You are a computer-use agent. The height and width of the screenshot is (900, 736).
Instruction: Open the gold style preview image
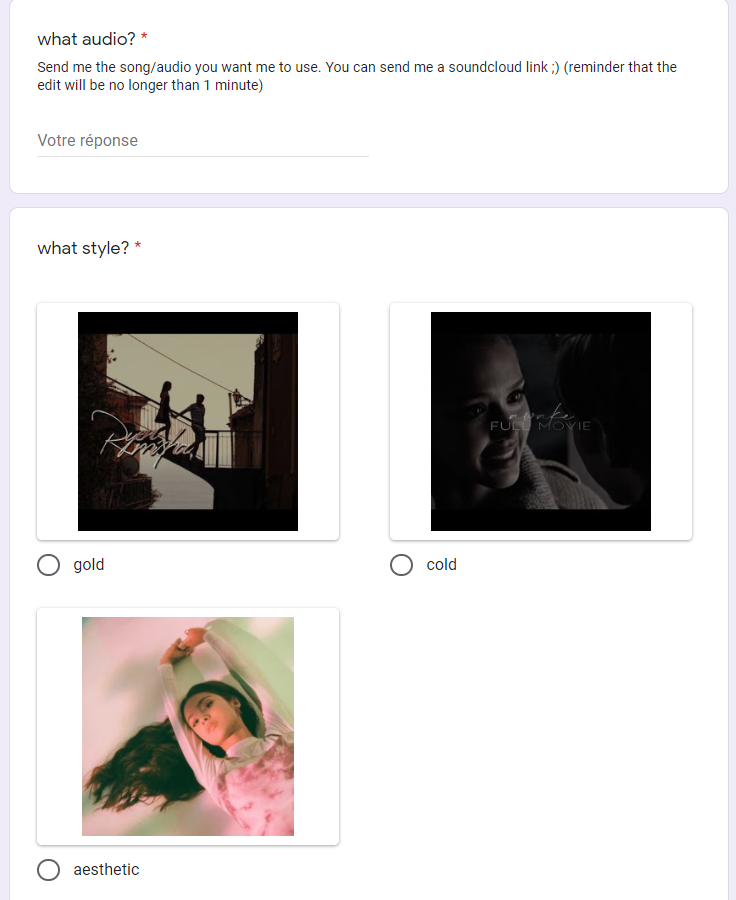(188, 421)
